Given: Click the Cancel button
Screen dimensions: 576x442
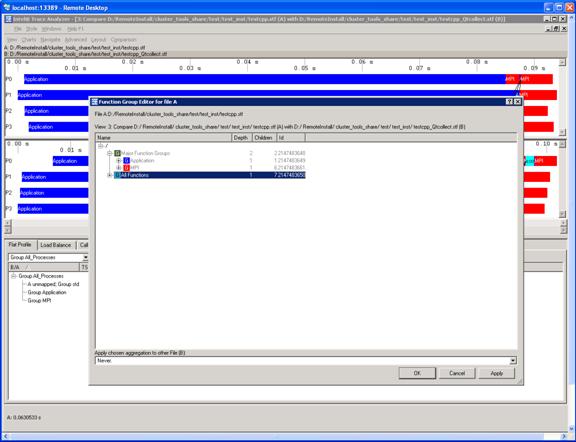Looking at the screenshot, I should (457, 373).
